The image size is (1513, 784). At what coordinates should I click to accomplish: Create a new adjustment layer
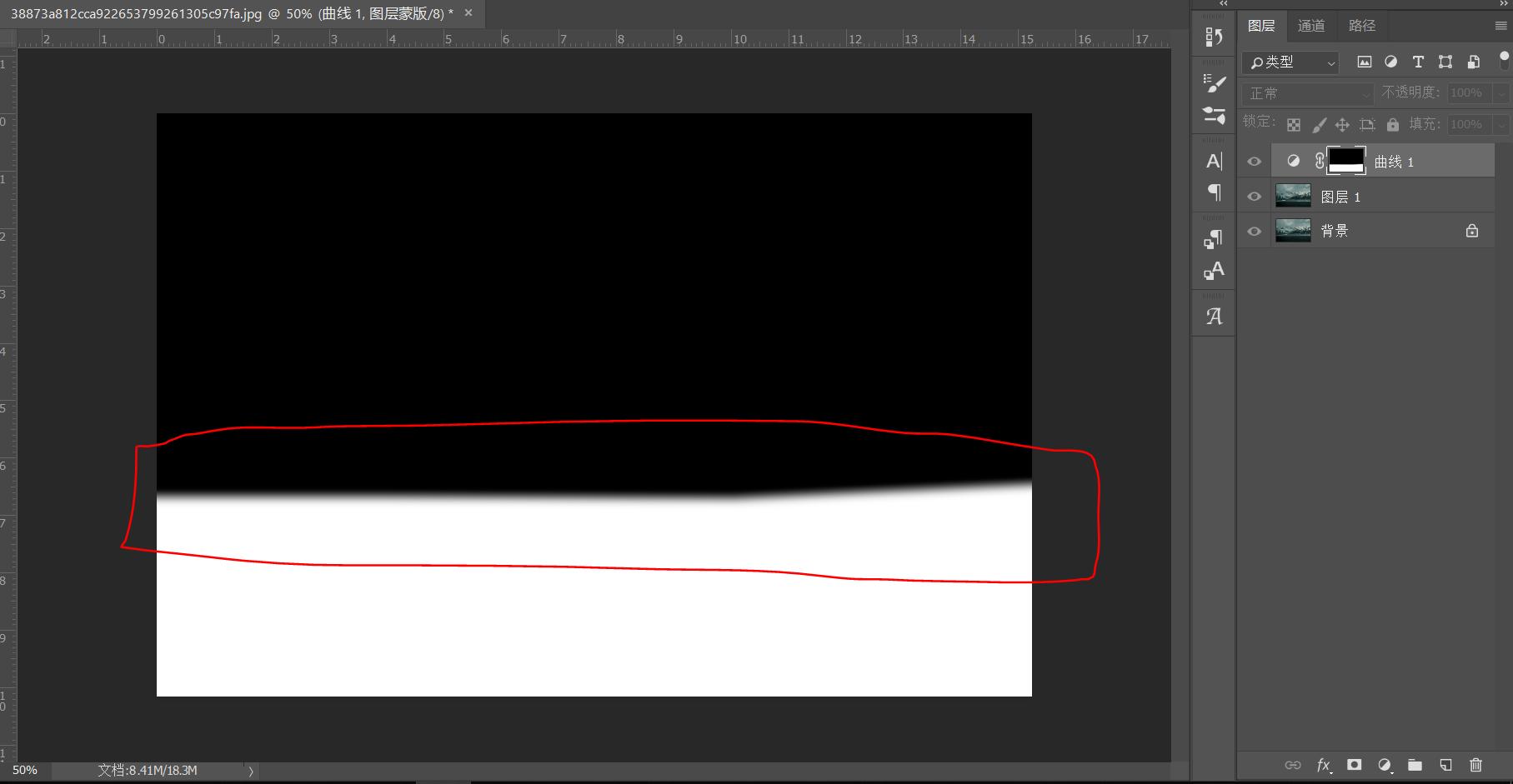tap(1385, 765)
